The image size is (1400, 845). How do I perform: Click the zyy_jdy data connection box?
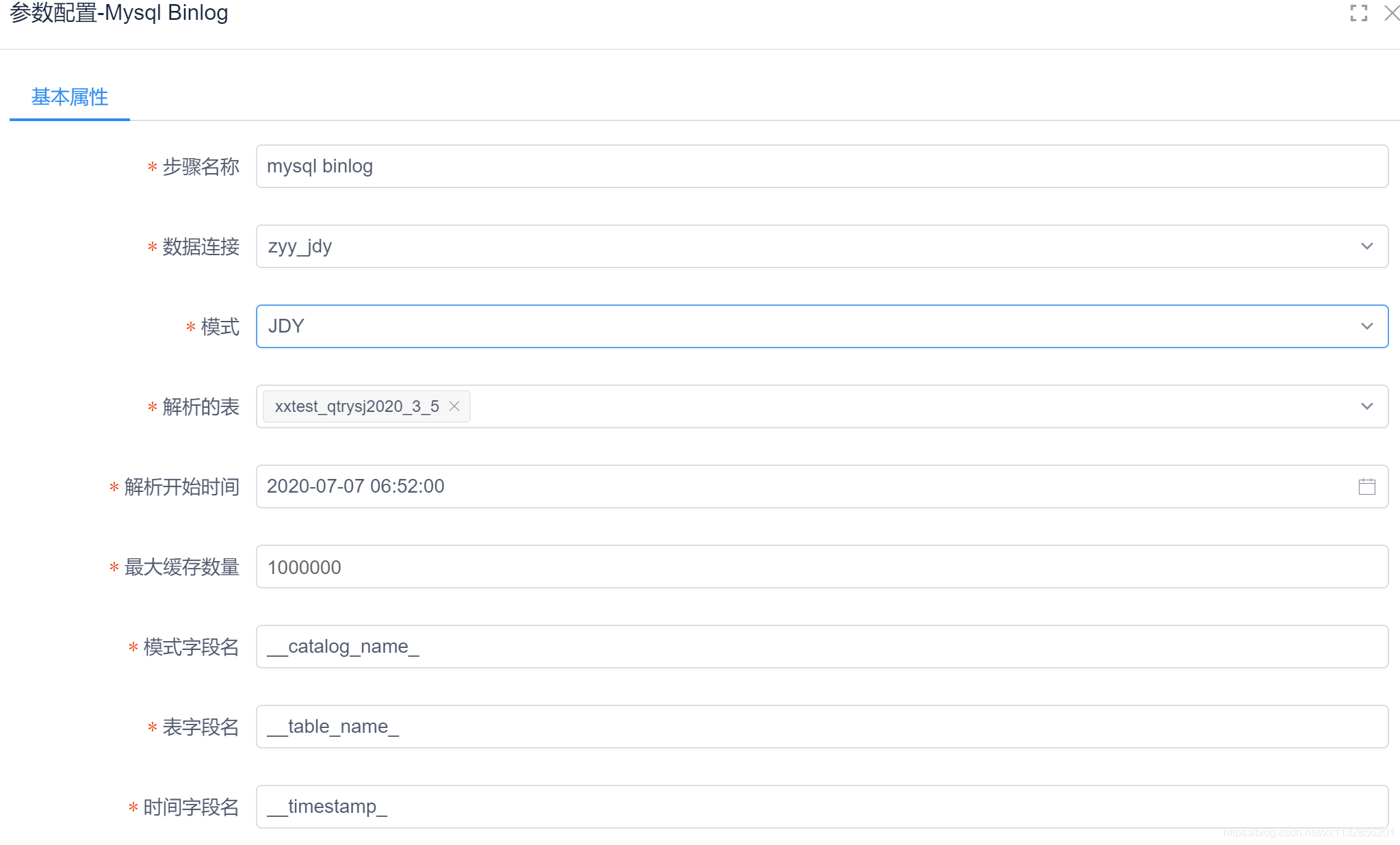[787, 246]
